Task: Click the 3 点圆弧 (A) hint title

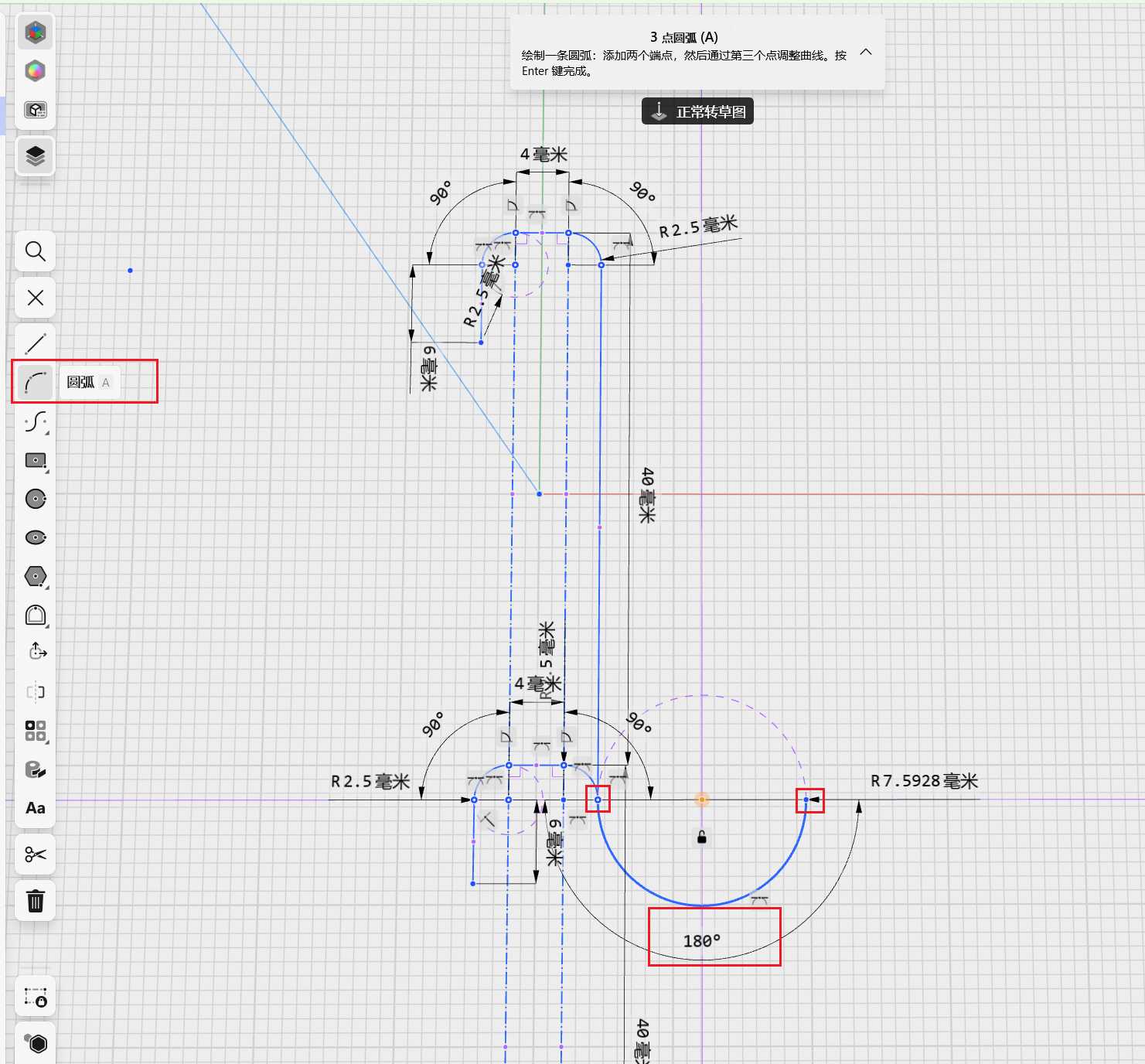Action: click(684, 37)
